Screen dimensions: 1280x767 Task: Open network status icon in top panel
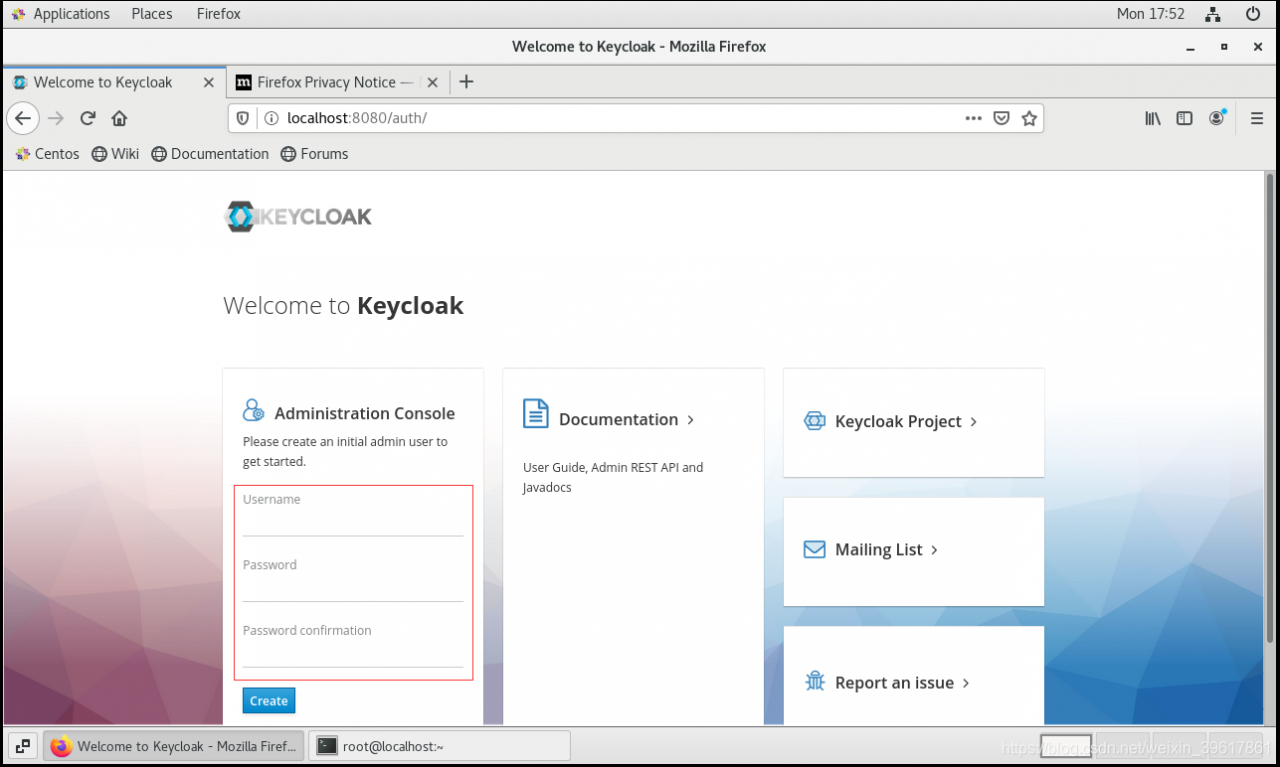[x=1213, y=14]
